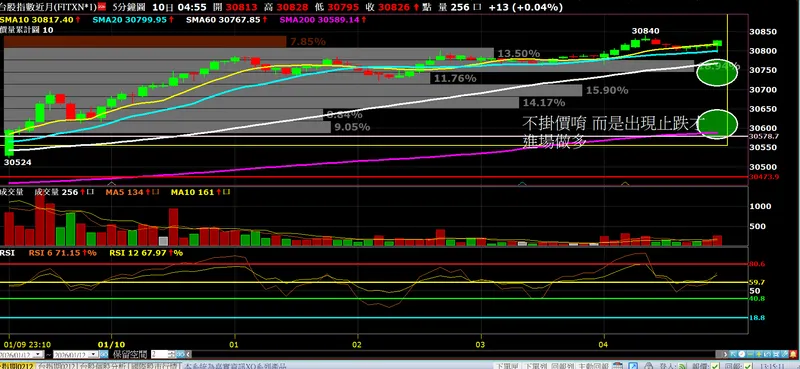Viewport: 800px width, 369px height.
Task: Click the 13.50% volume profile bar label
Action: click(519, 54)
